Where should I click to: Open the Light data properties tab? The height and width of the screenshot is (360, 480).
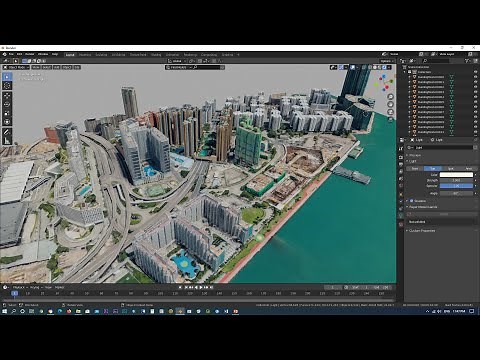coord(401,216)
